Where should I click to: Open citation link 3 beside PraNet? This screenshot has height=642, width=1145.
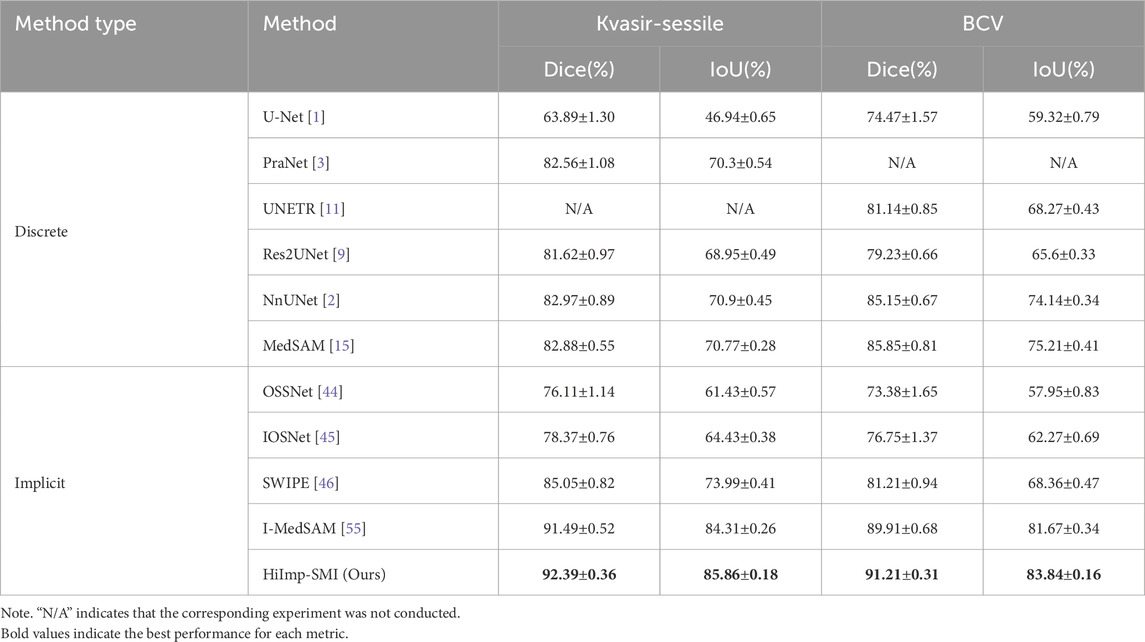coord(321,163)
